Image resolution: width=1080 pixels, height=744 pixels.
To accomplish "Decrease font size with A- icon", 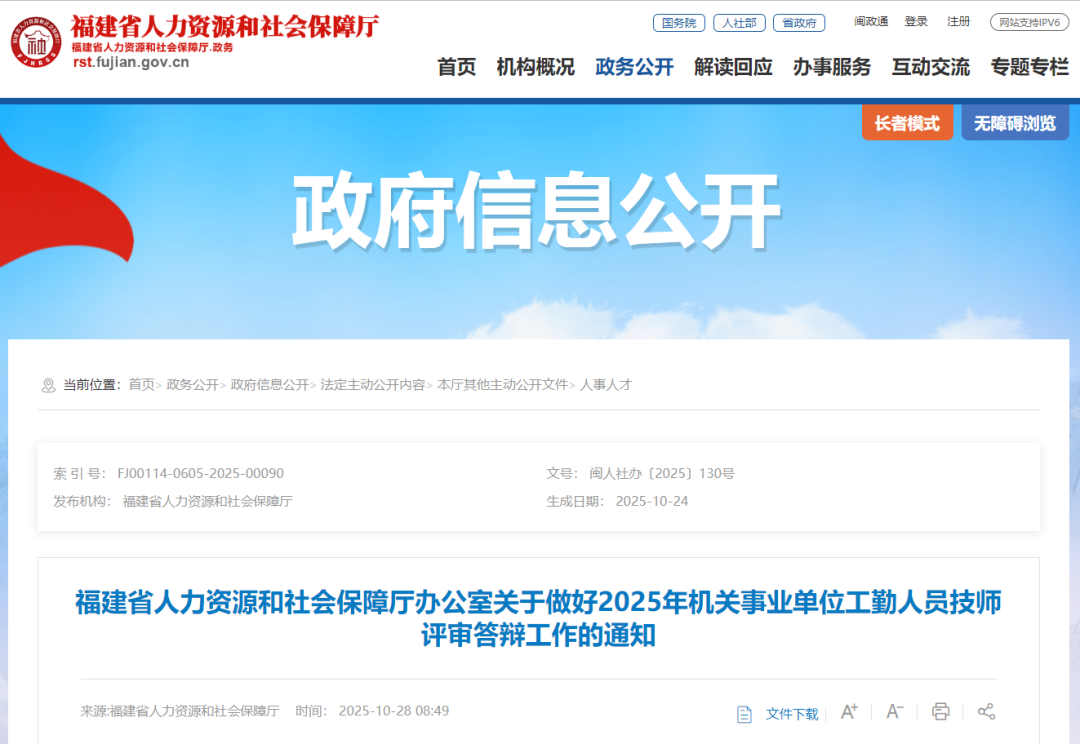I will (x=895, y=712).
